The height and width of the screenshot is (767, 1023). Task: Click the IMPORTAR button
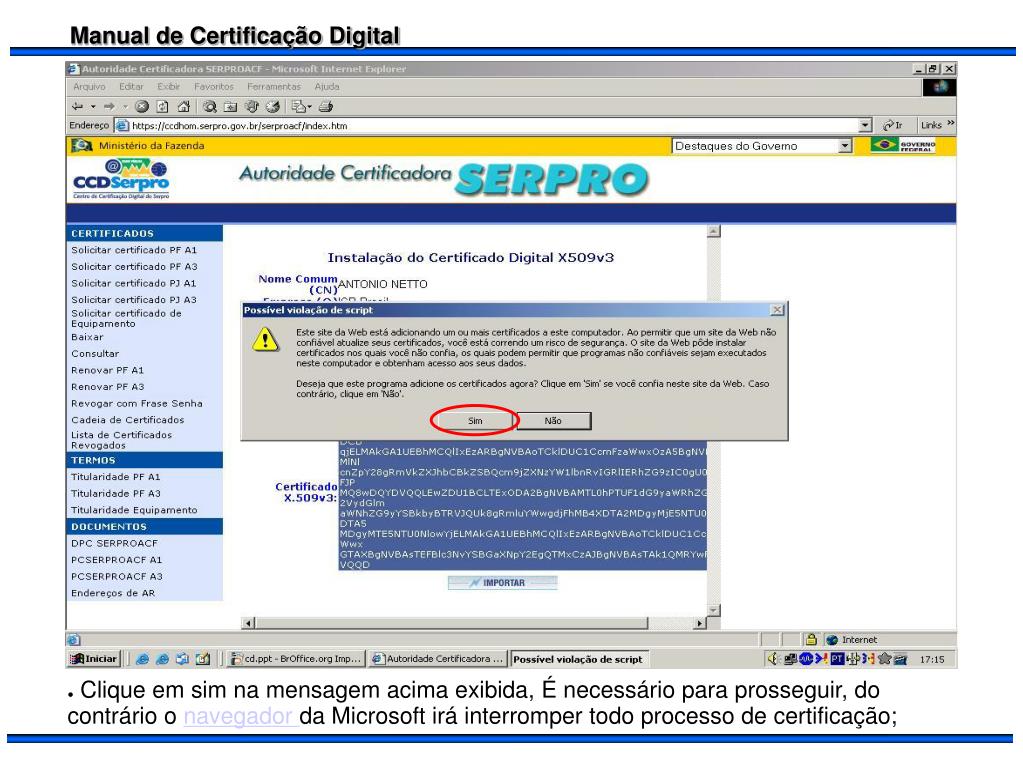[x=502, y=582]
